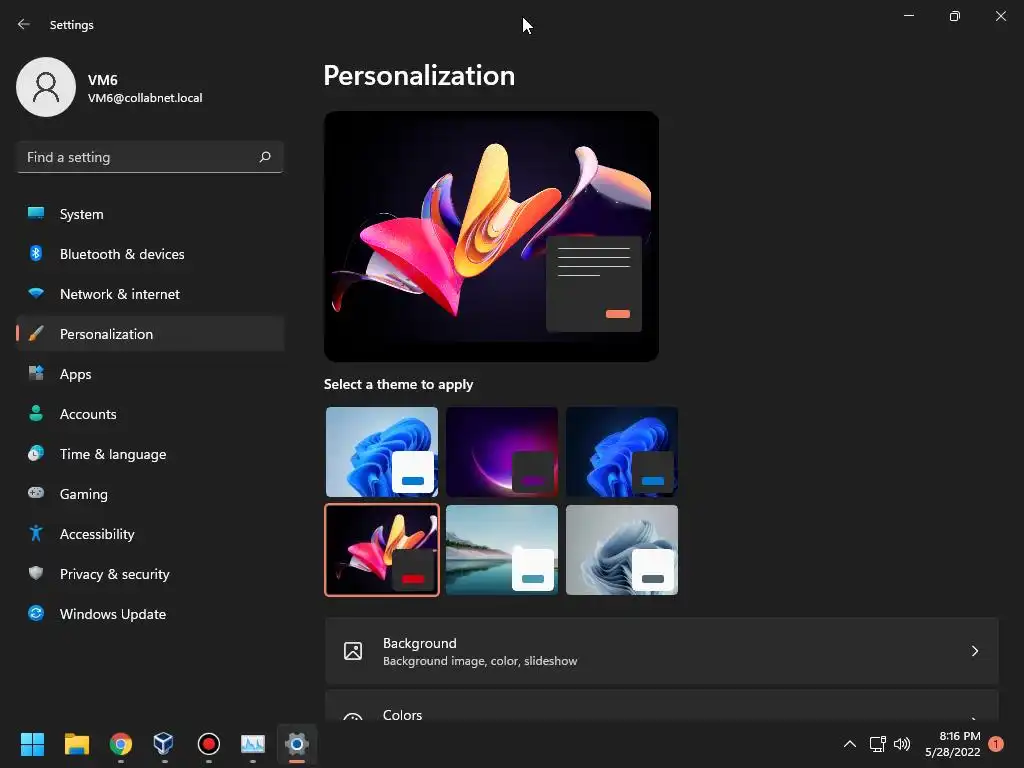Open the Windows Update page
Image resolution: width=1024 pixels, height=768 pixels.
click(150, 613)
